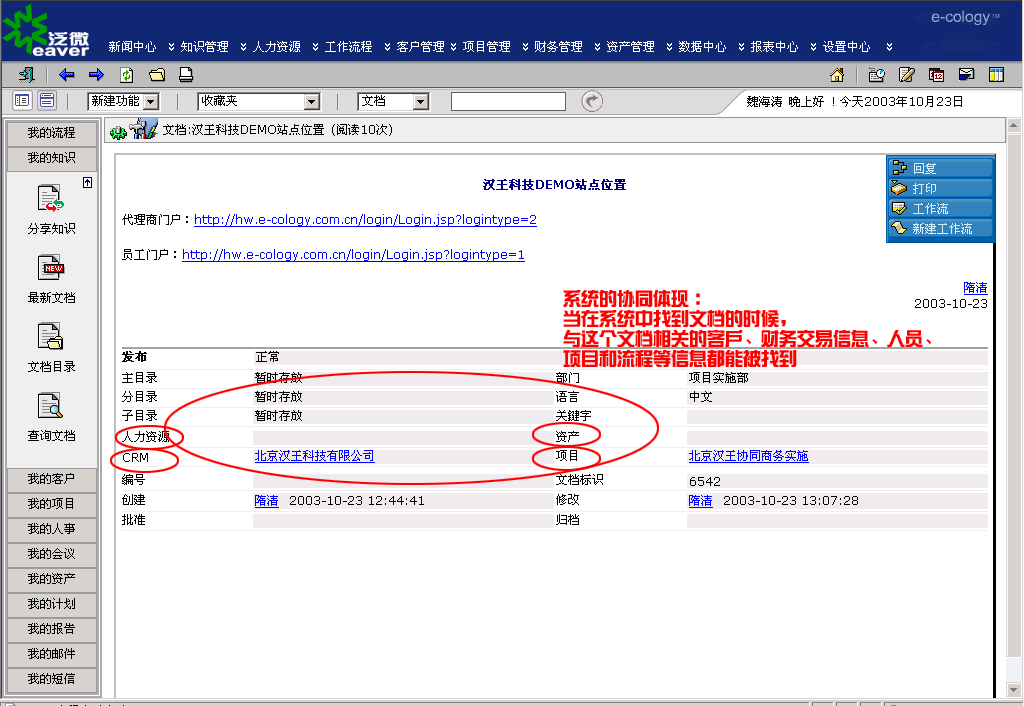Expand 工作流程 menu chevron

[387, 47]
